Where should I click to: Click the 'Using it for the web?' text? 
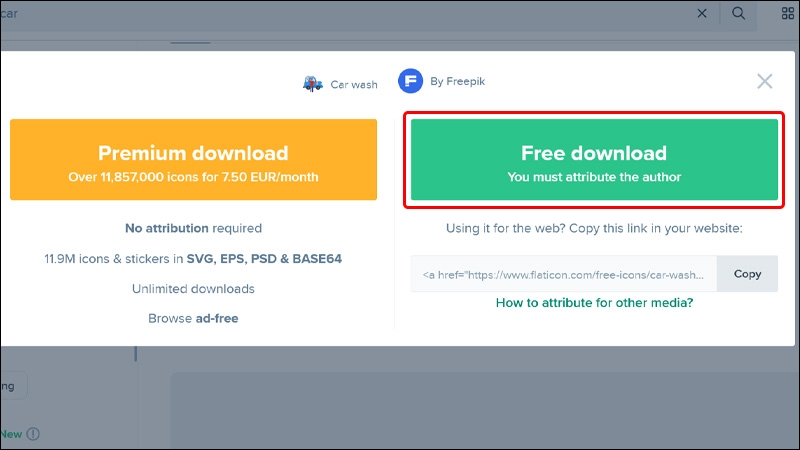594,228
